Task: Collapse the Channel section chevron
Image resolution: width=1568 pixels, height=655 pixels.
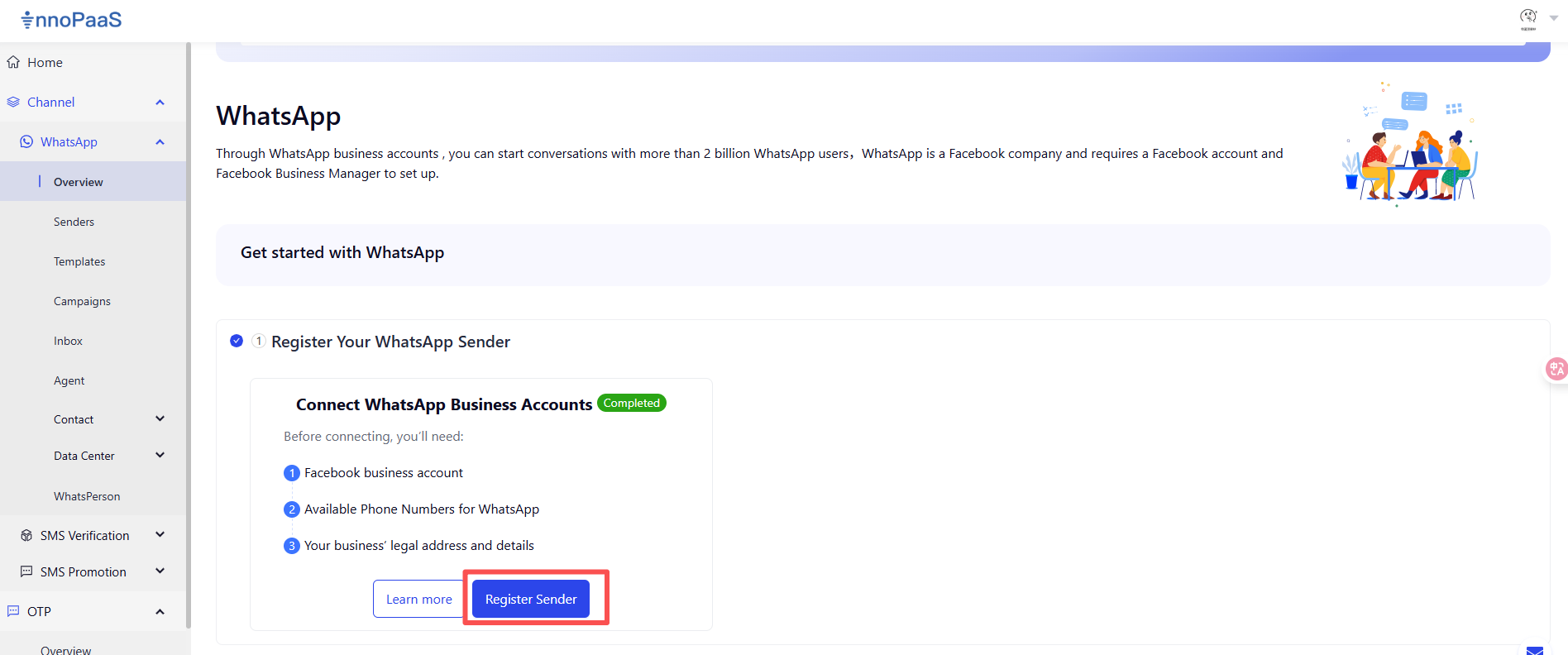Action: point(160,102)
